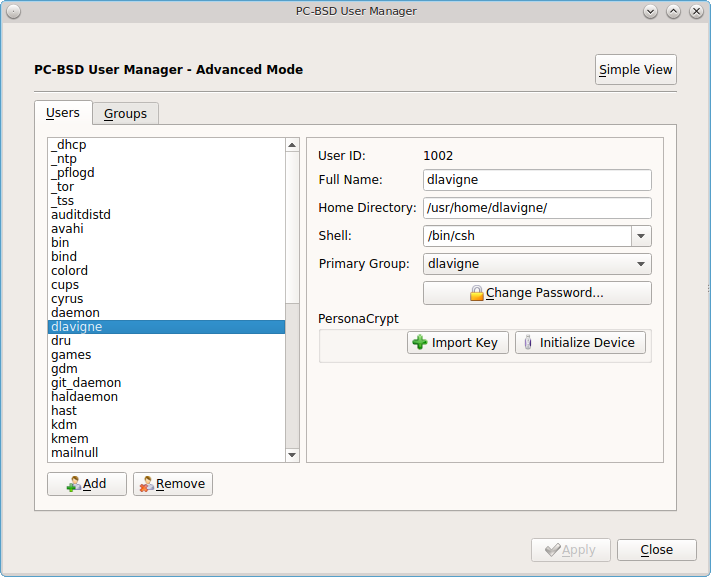Select user haldaemon

166,397
